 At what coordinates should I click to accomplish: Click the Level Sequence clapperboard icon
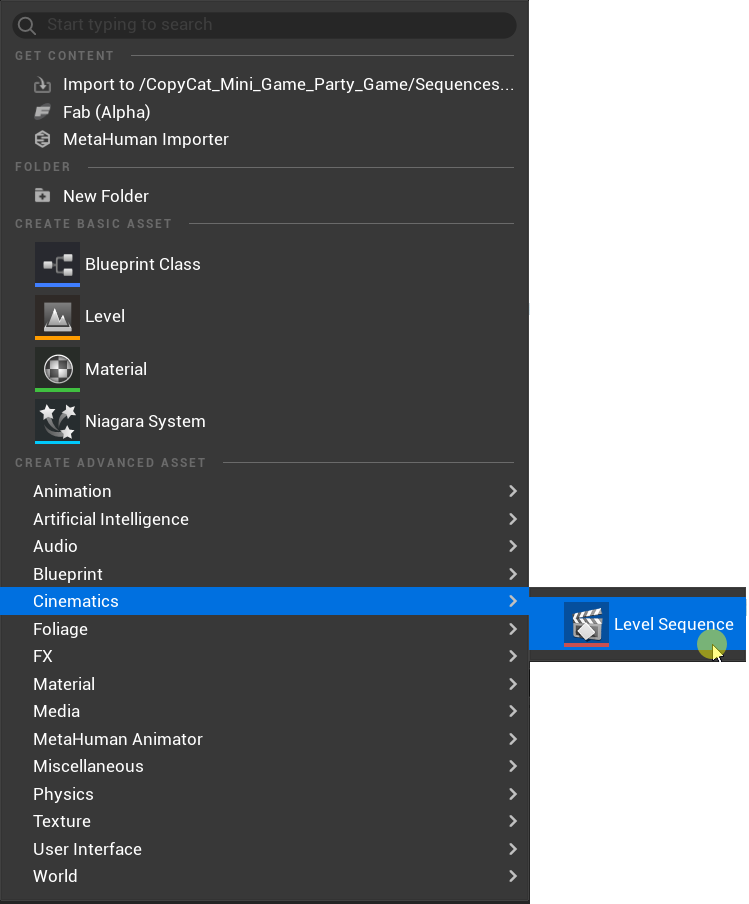586,624
